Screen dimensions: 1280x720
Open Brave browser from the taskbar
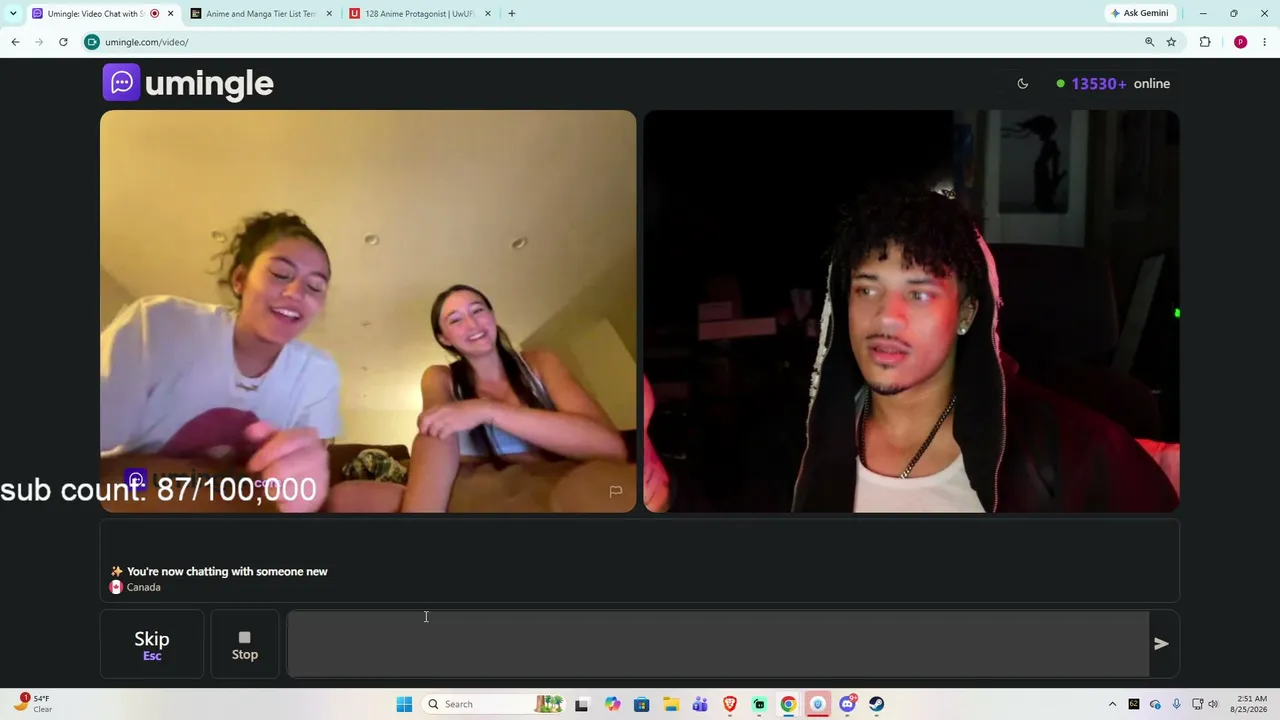tap(730, 704)
